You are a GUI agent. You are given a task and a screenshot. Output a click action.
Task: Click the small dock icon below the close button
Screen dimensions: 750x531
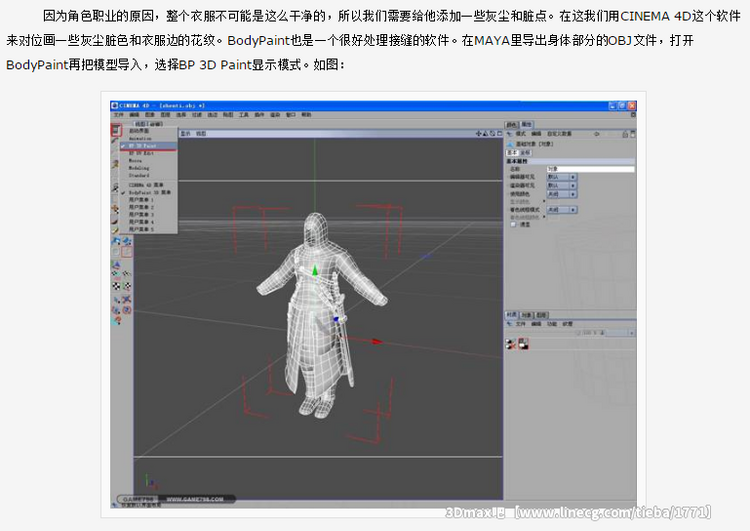633,115
